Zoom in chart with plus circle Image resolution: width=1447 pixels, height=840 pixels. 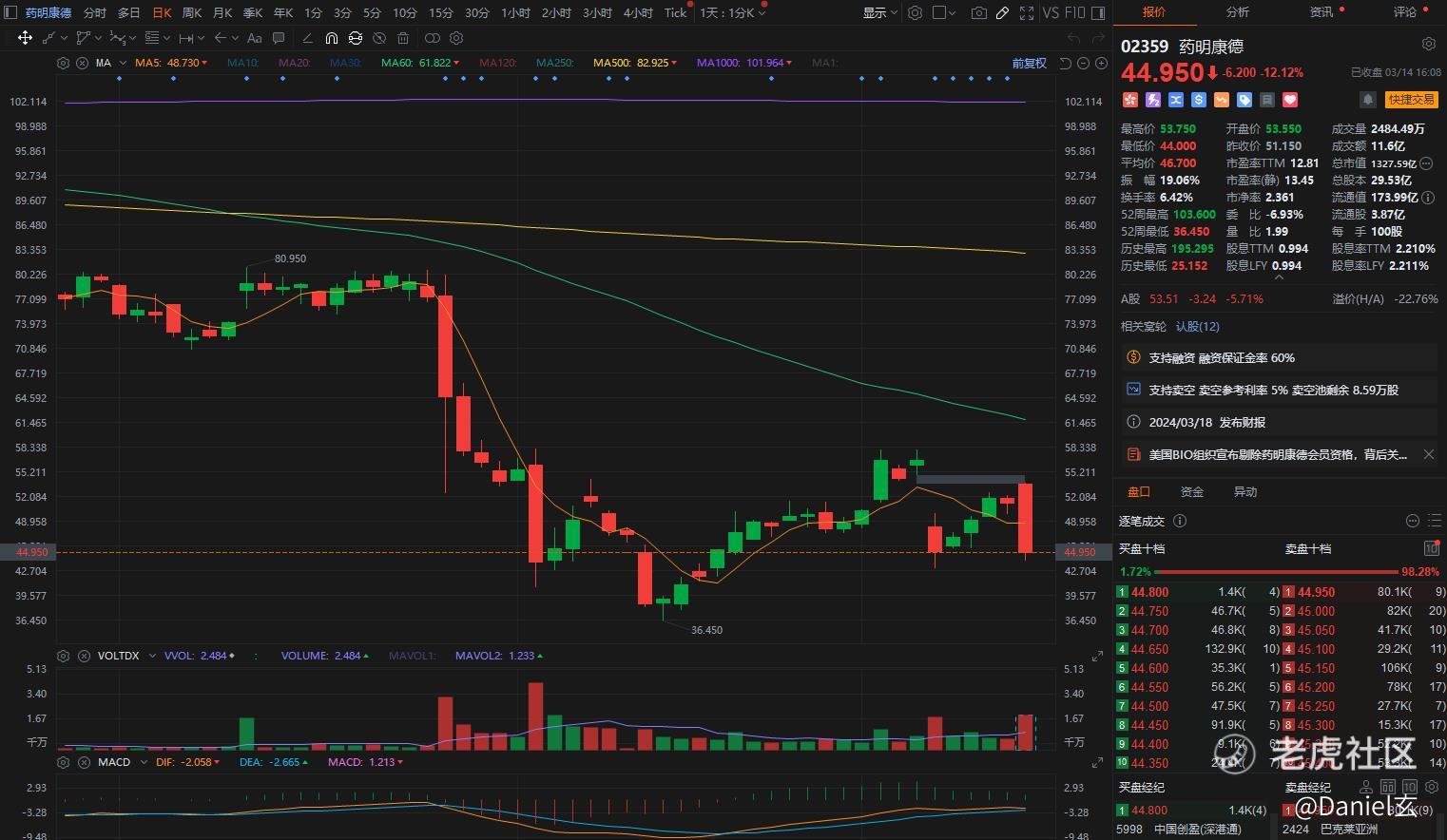pos(1101,63)
